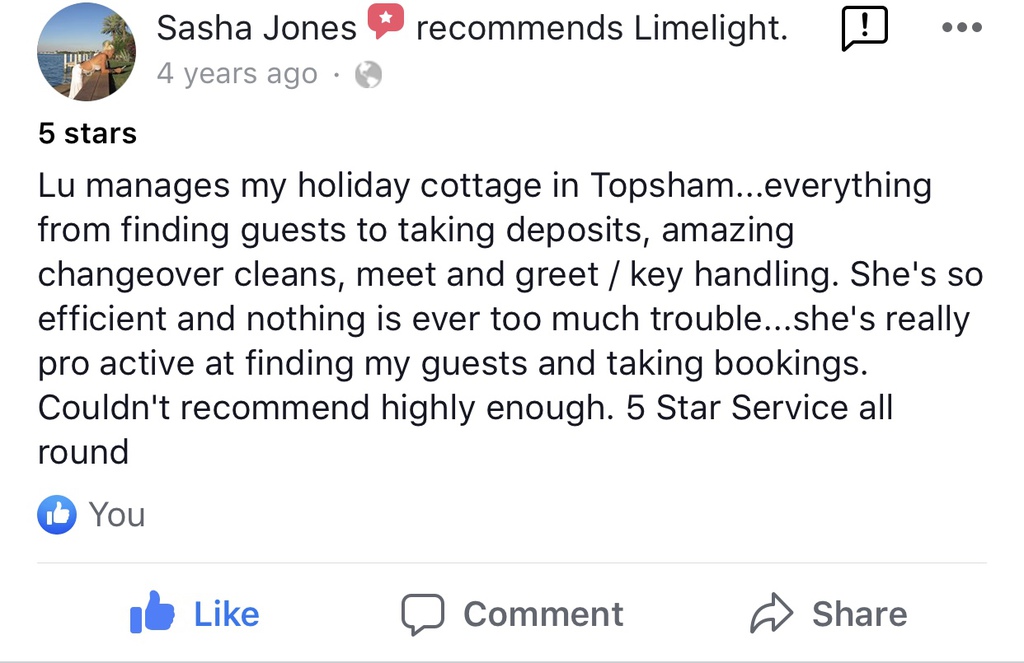
Task: Open the Sasha Jones profile name link
Action: pyautogui.click(x=256, y=28)
